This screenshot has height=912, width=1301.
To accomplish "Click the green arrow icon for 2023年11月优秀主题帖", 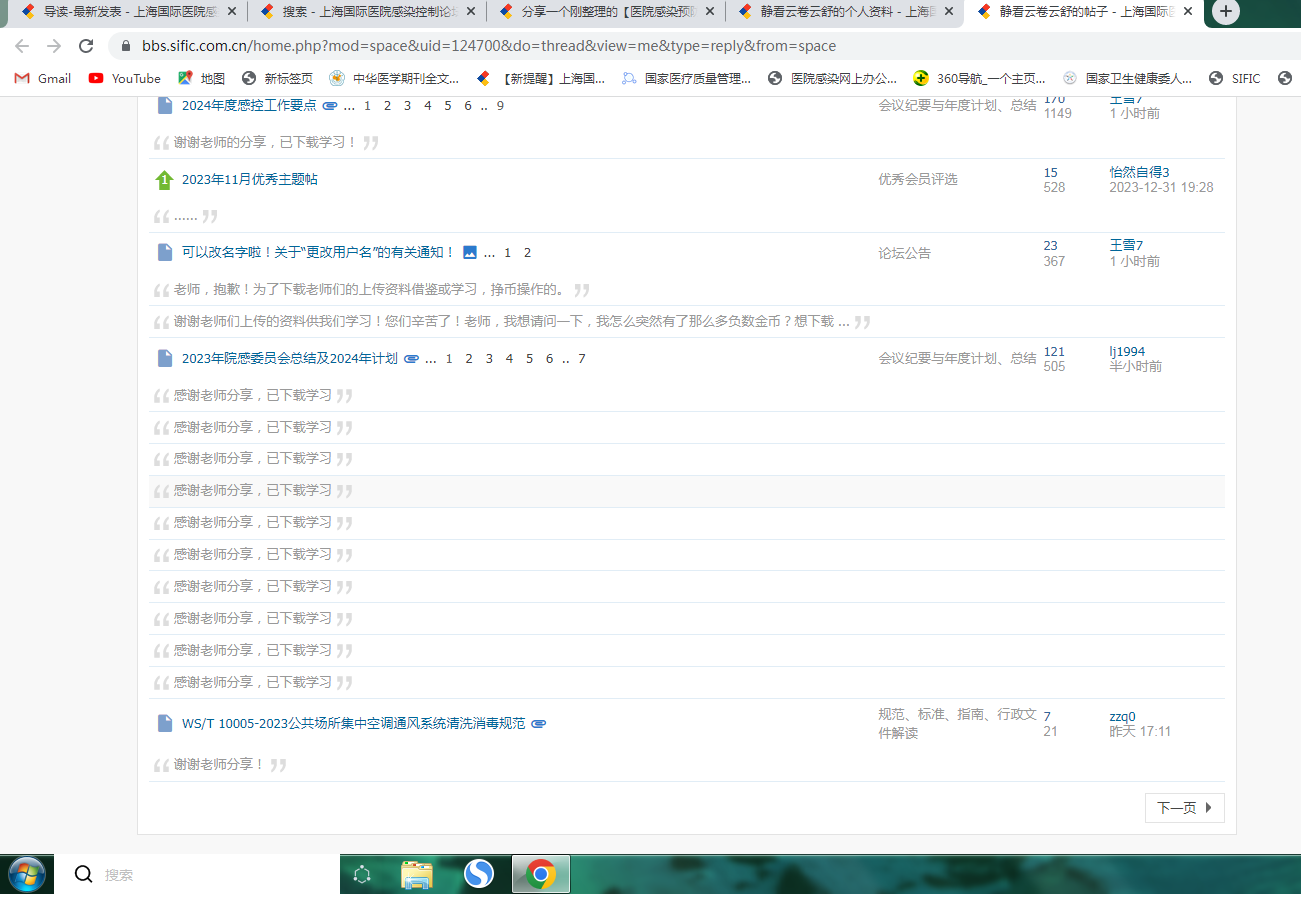I will point(164,179).
